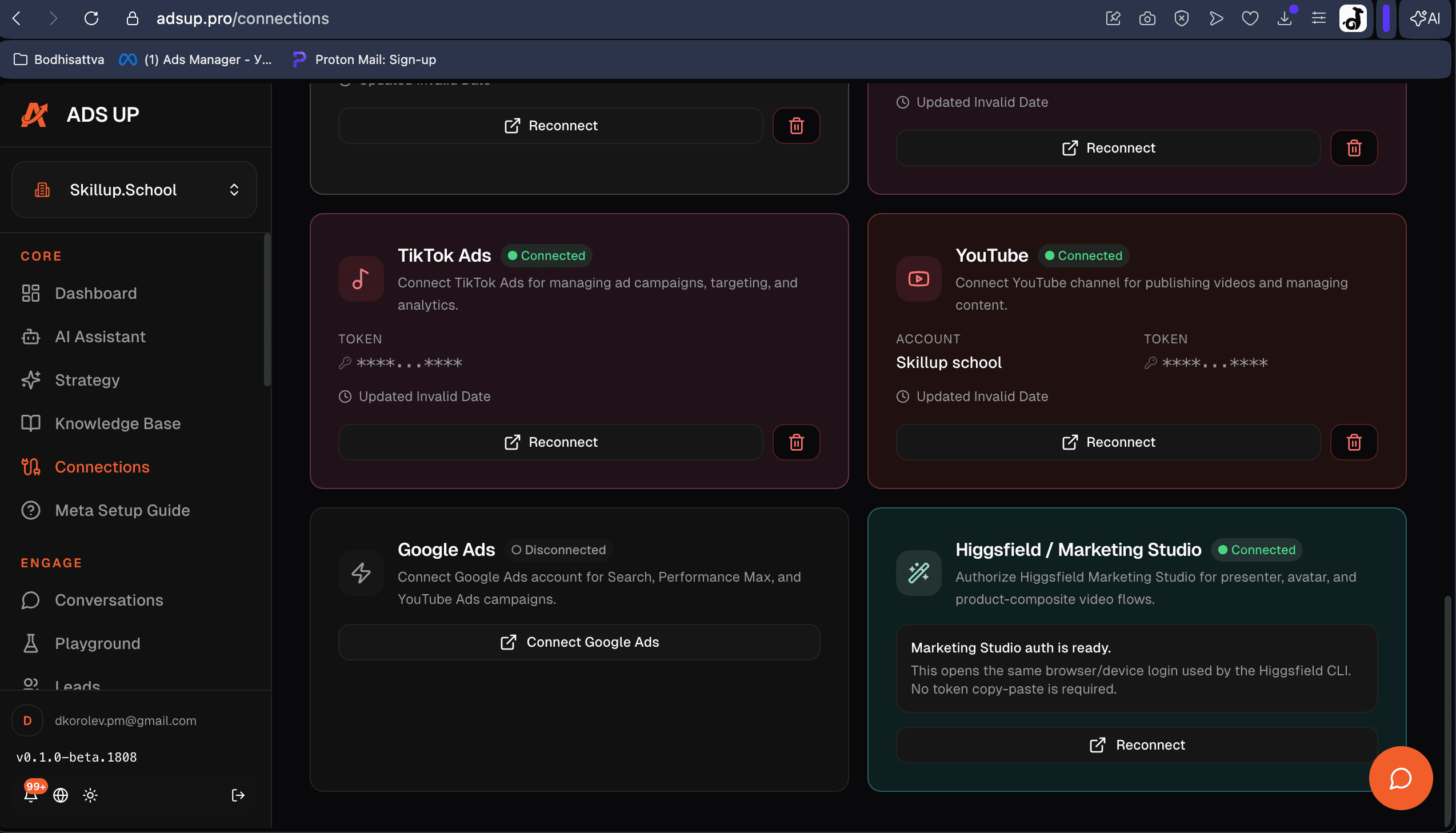Go back to the previous page
The image size is (1456, 833).
coord(17,18)
